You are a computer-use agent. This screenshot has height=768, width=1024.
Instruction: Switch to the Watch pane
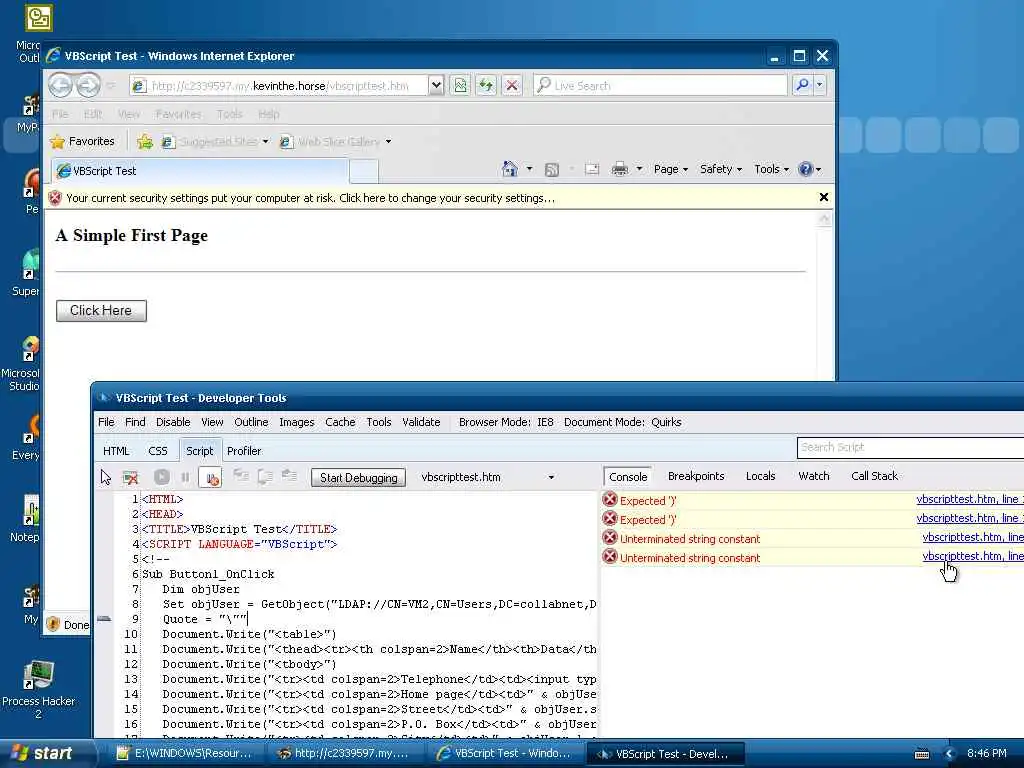[814, 476]
